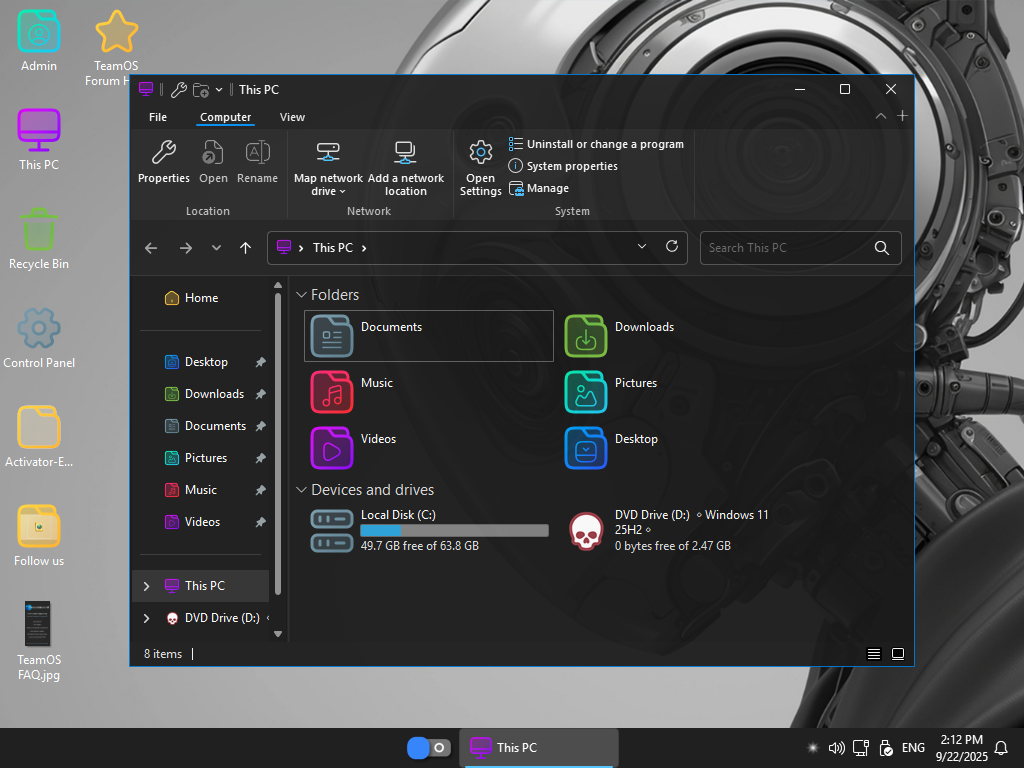Select the Music folder icon
This screenshot has height=768, width=1024.
pyautogui.click(x=332, y=392)
